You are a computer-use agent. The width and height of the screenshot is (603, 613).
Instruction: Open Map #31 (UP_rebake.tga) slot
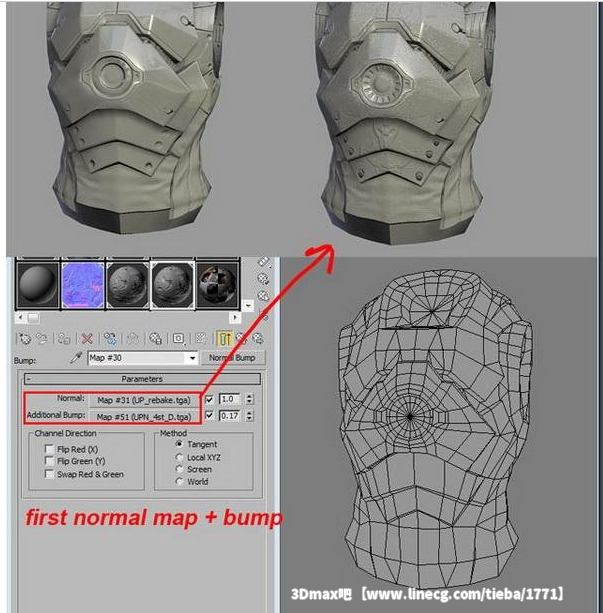tap(144, 400)
